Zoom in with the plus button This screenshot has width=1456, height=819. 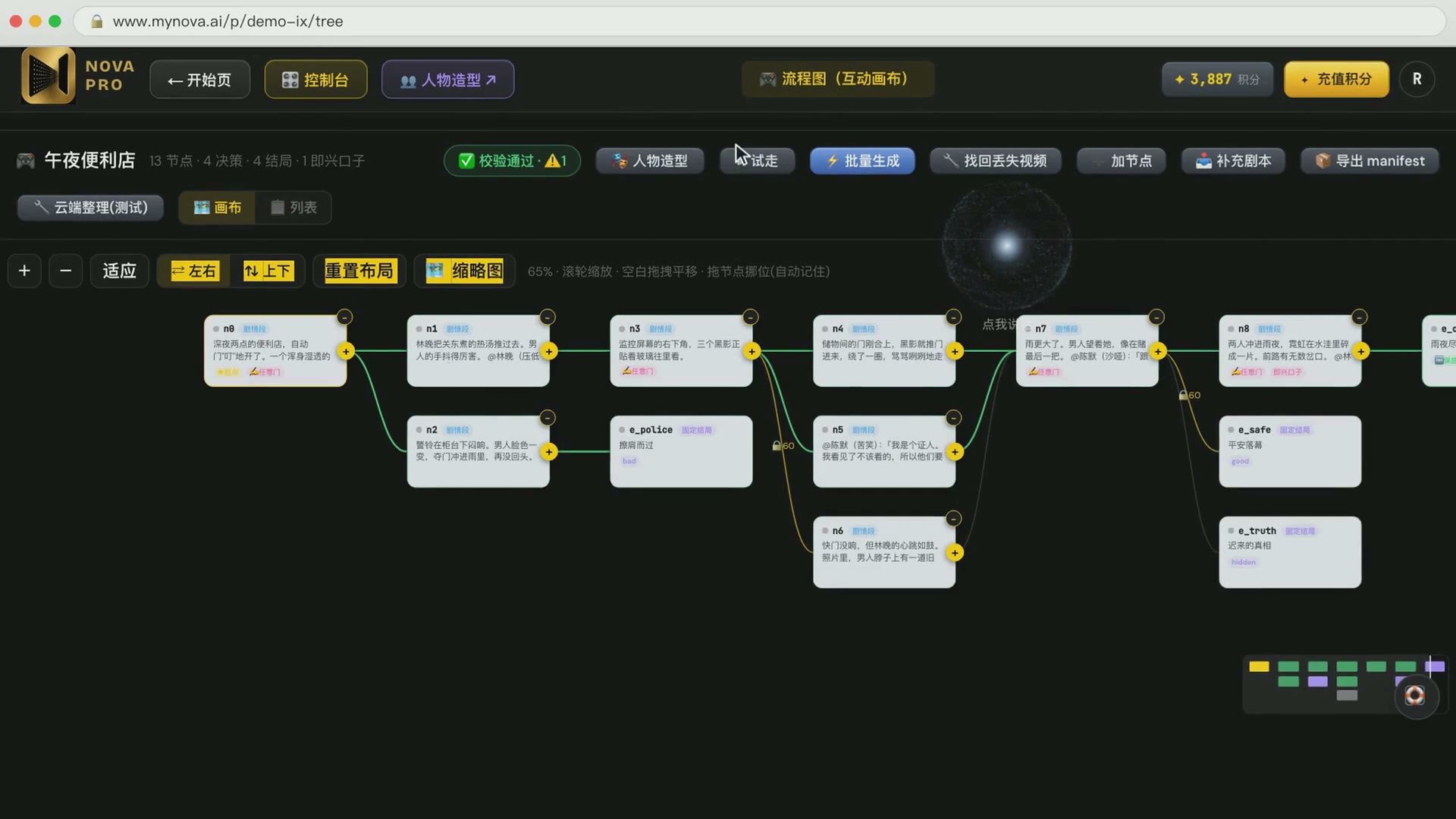[24, 271]
